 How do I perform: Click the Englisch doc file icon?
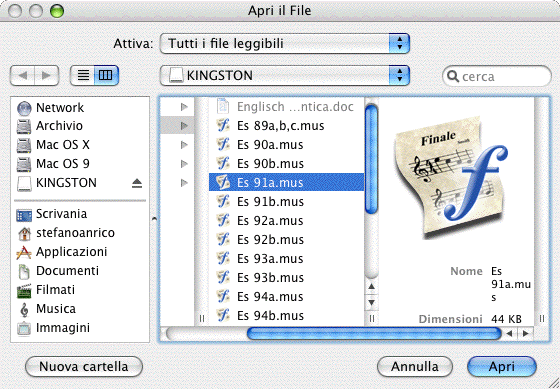click(223, 106)
